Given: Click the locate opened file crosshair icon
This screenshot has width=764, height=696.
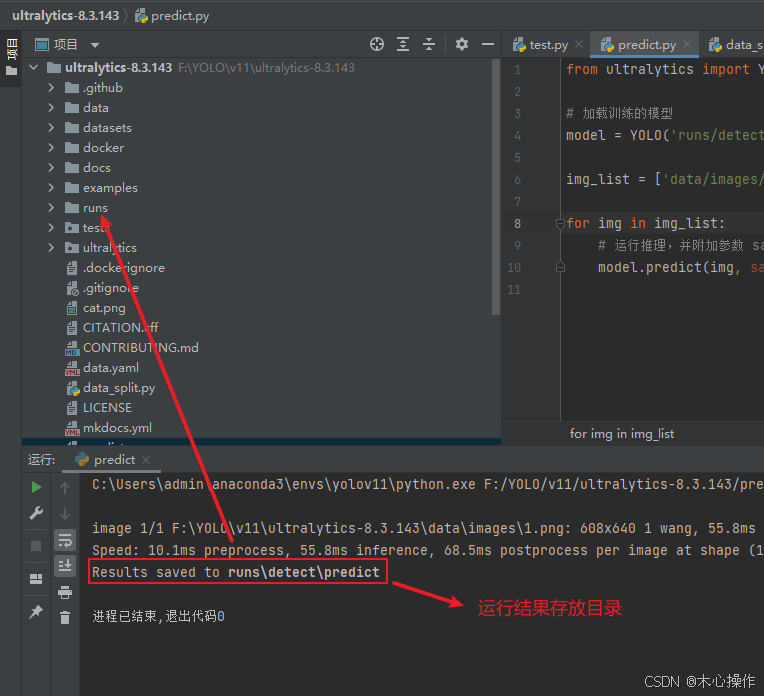Looking at the screenshot, I should coord(377,44).
